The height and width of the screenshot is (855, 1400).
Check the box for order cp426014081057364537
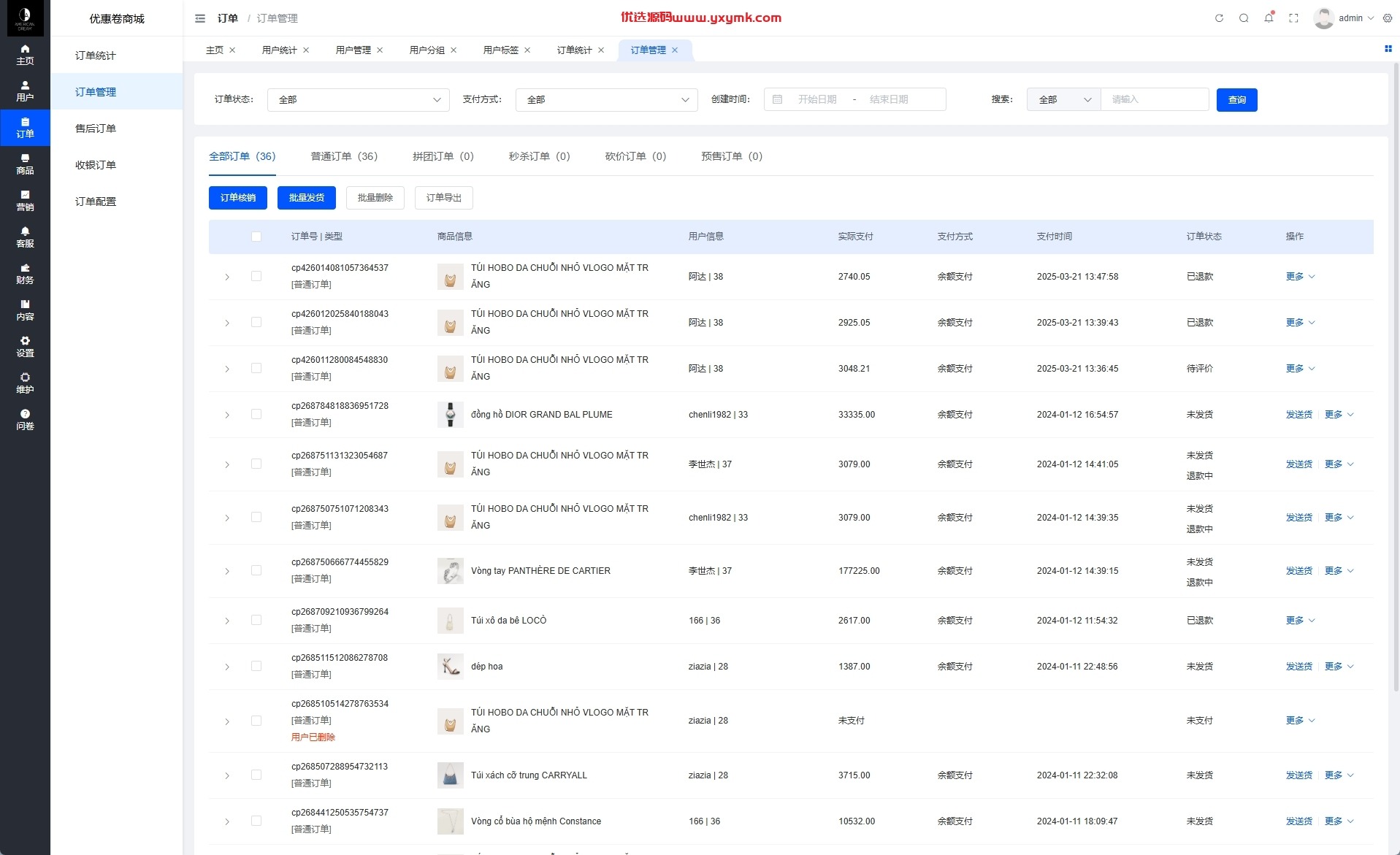coord(256,276)
